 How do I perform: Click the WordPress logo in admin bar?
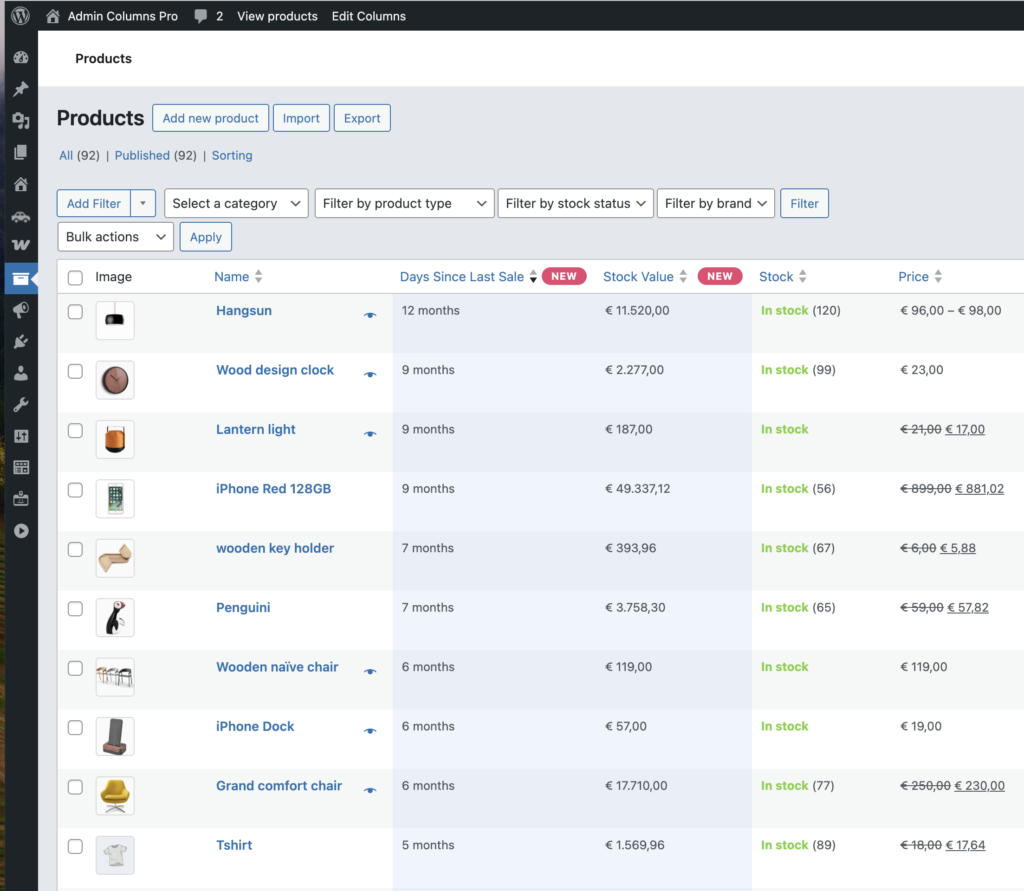click(20, 16)
